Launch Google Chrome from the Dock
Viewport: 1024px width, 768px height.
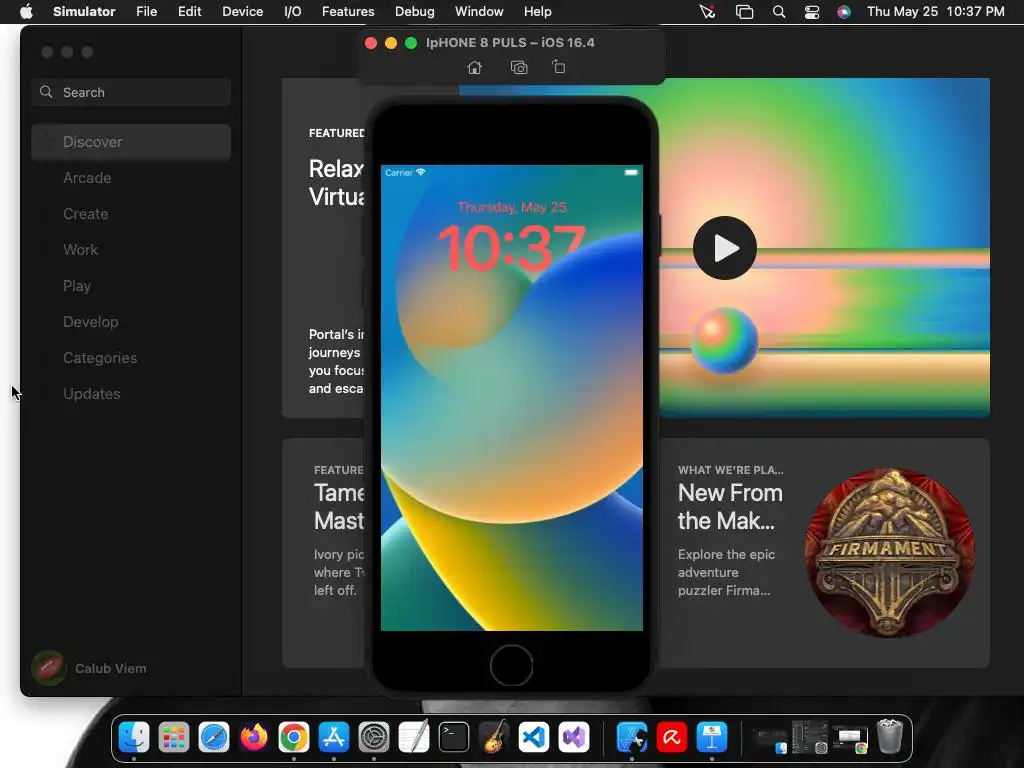tap(294, 737)
